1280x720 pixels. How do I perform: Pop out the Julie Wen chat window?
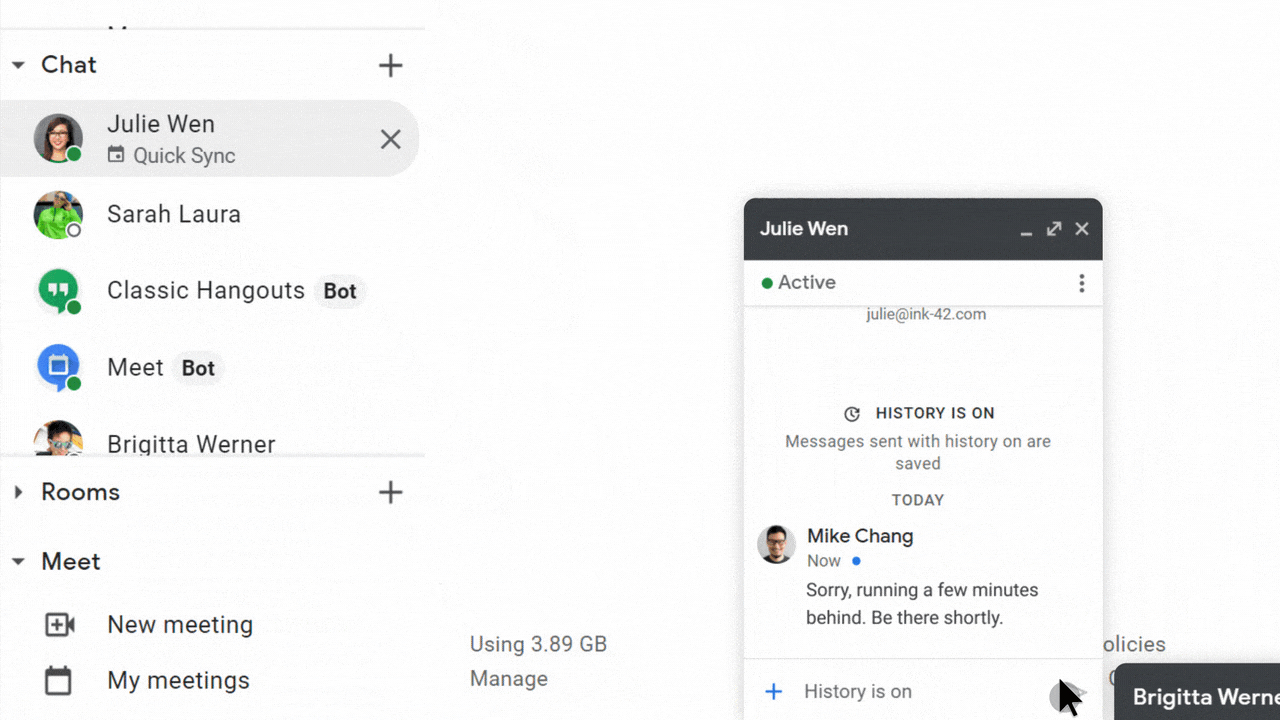click(x=1053, y=229)
